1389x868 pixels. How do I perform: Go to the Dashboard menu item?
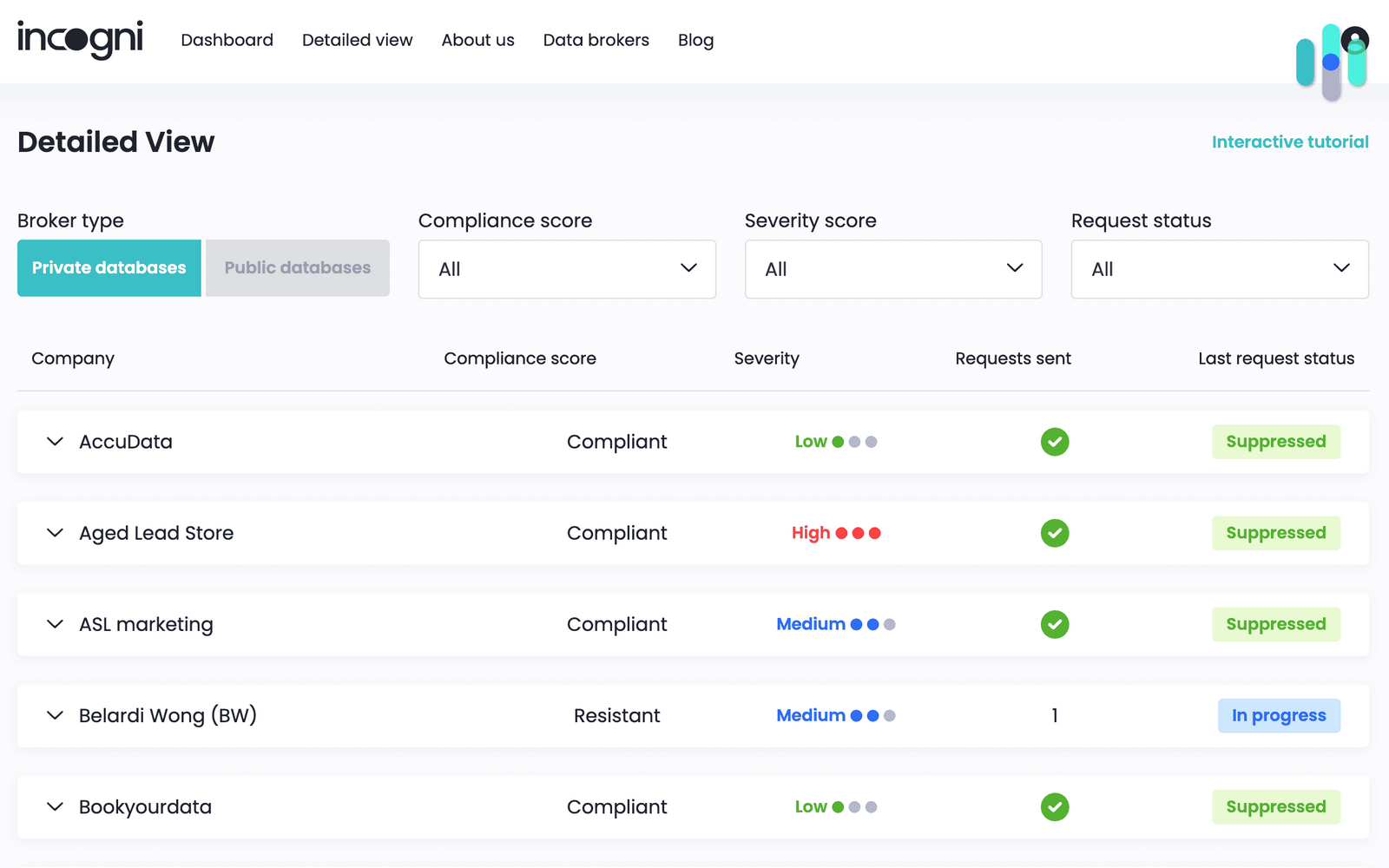point(227,40)
